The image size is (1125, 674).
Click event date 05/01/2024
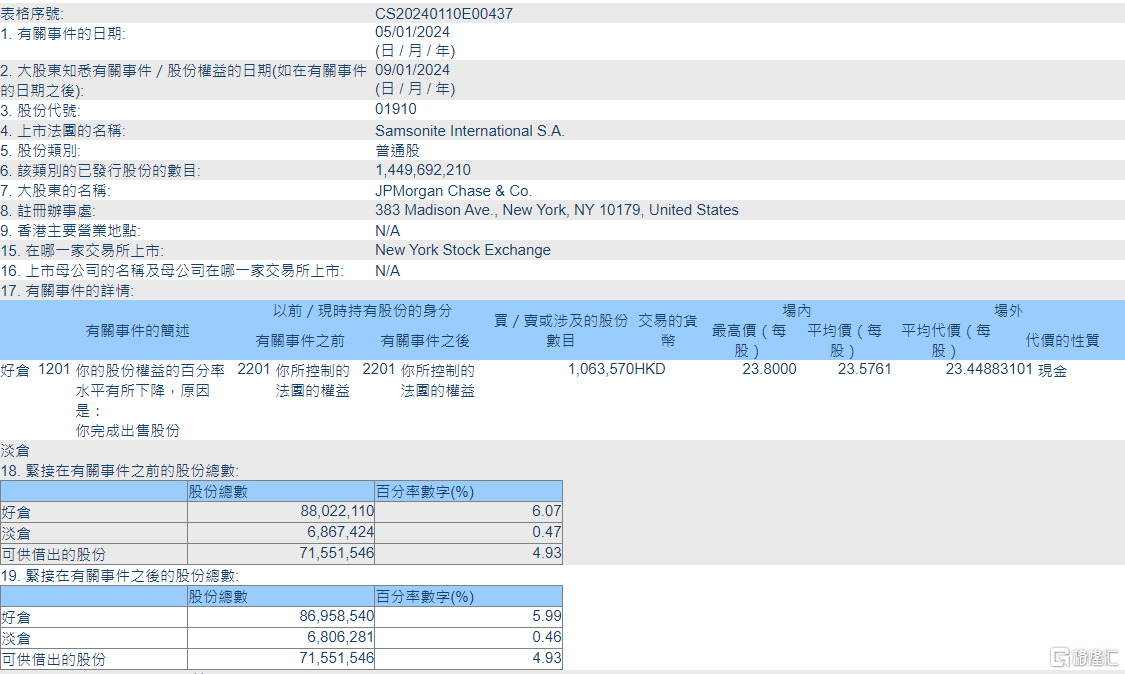point(413,32)
